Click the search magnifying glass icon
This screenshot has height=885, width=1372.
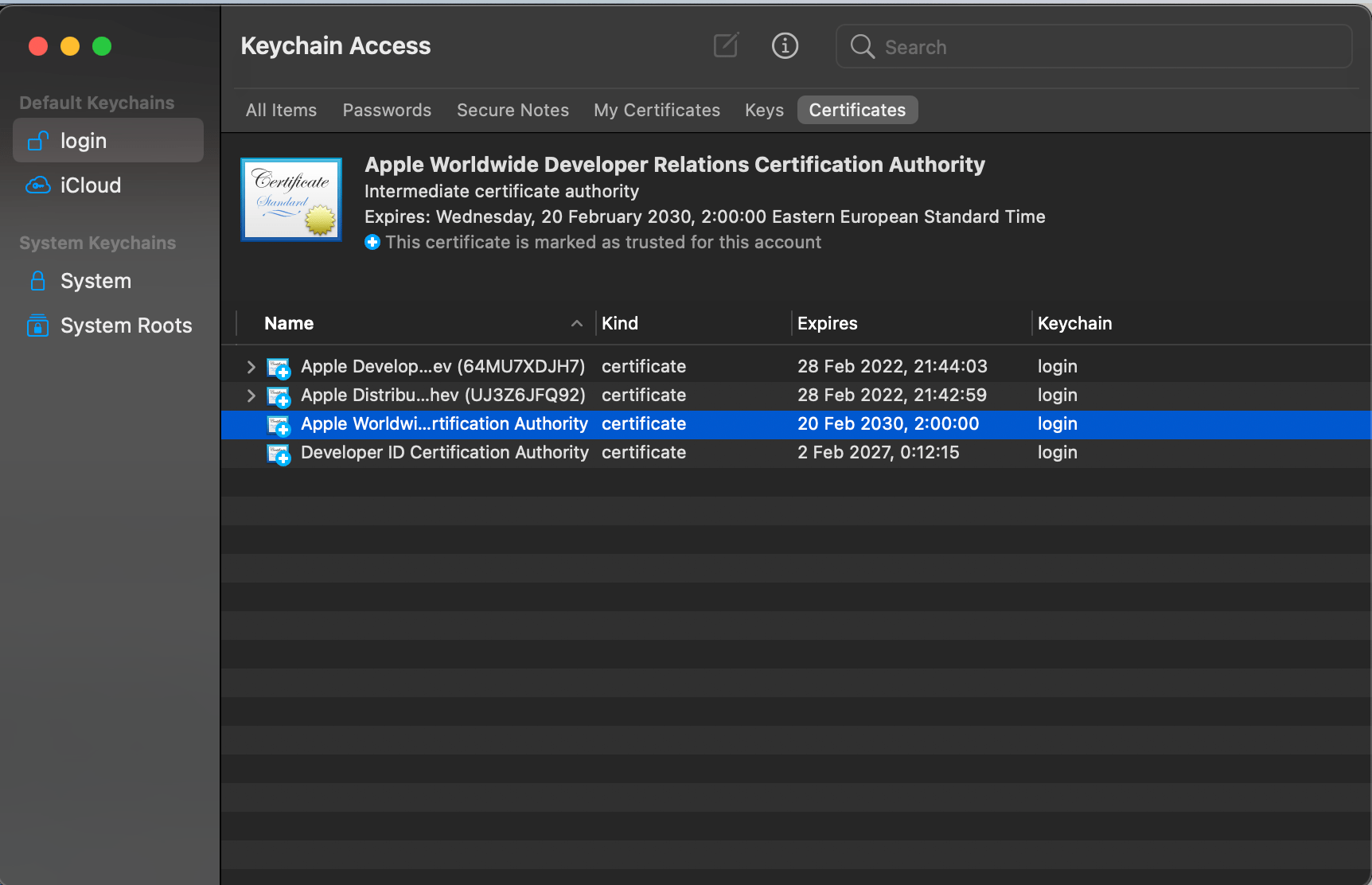(862, 47)
